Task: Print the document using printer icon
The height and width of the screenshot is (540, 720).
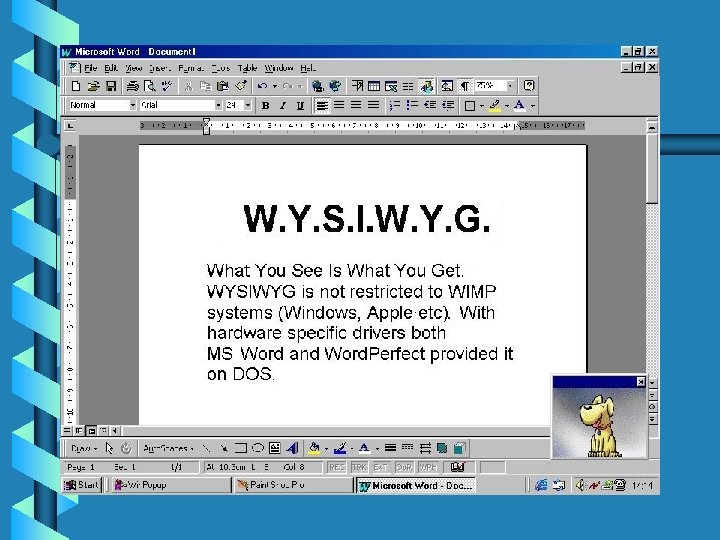Action: point(133,86)
